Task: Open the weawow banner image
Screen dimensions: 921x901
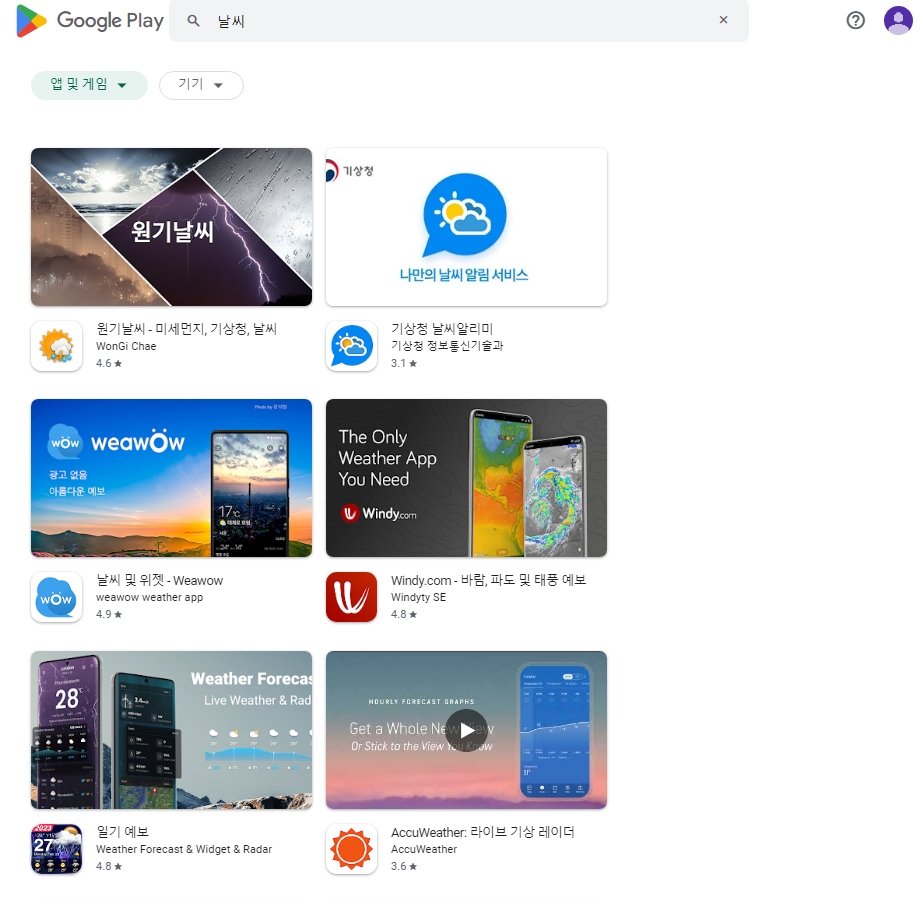Action: coord(172,478)
